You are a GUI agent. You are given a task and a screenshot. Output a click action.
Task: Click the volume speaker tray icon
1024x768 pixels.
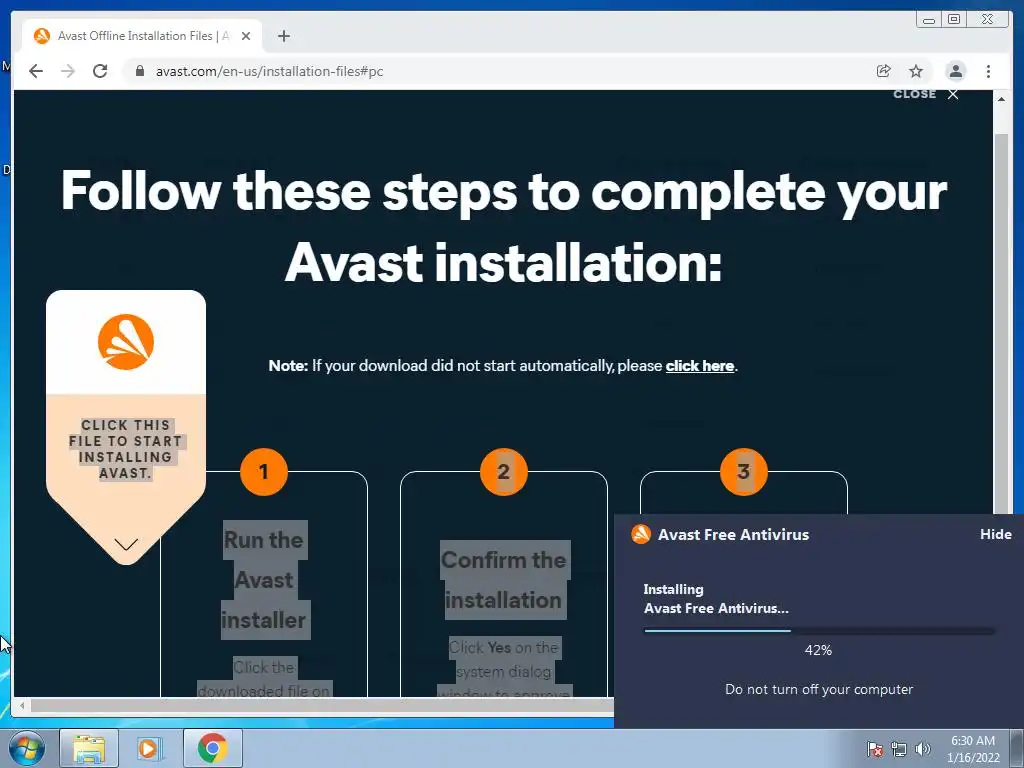click(922, 749)
